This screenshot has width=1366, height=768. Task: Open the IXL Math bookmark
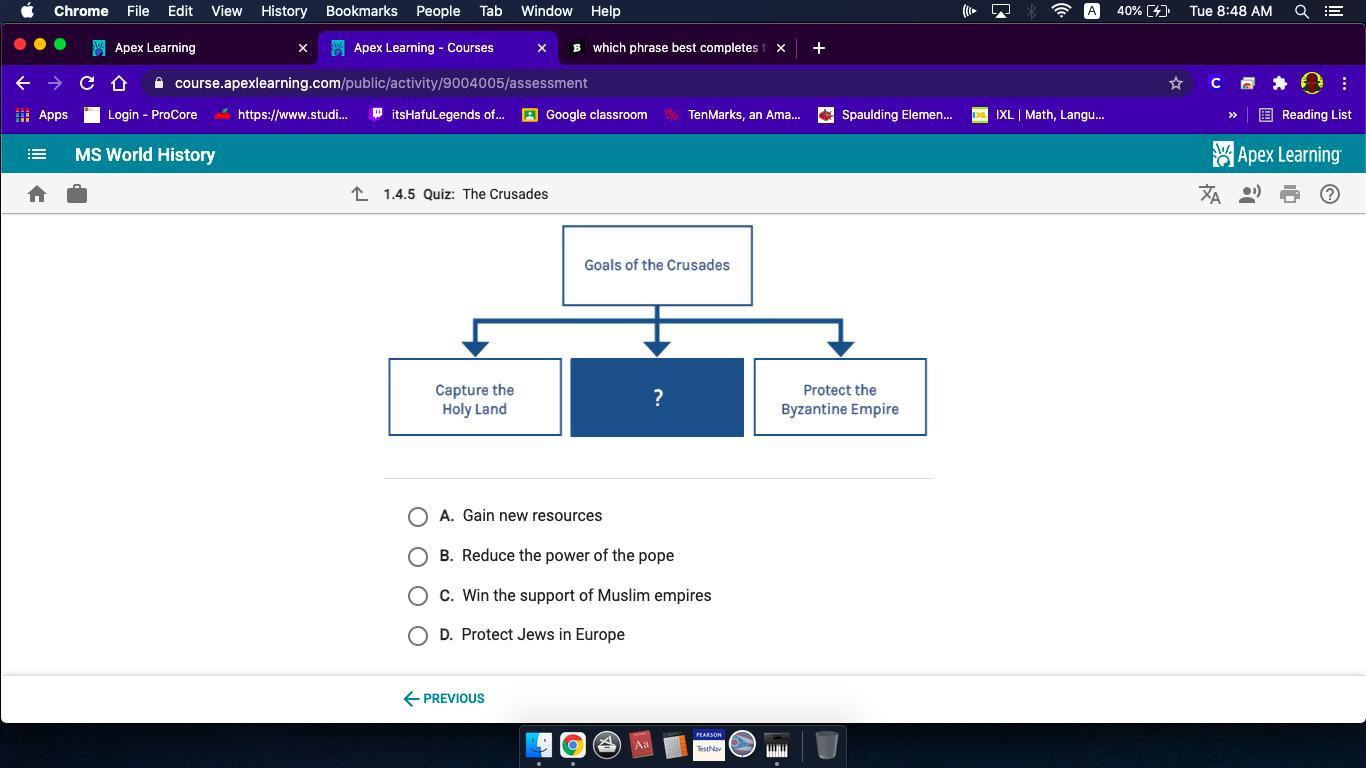point(1038,115)
